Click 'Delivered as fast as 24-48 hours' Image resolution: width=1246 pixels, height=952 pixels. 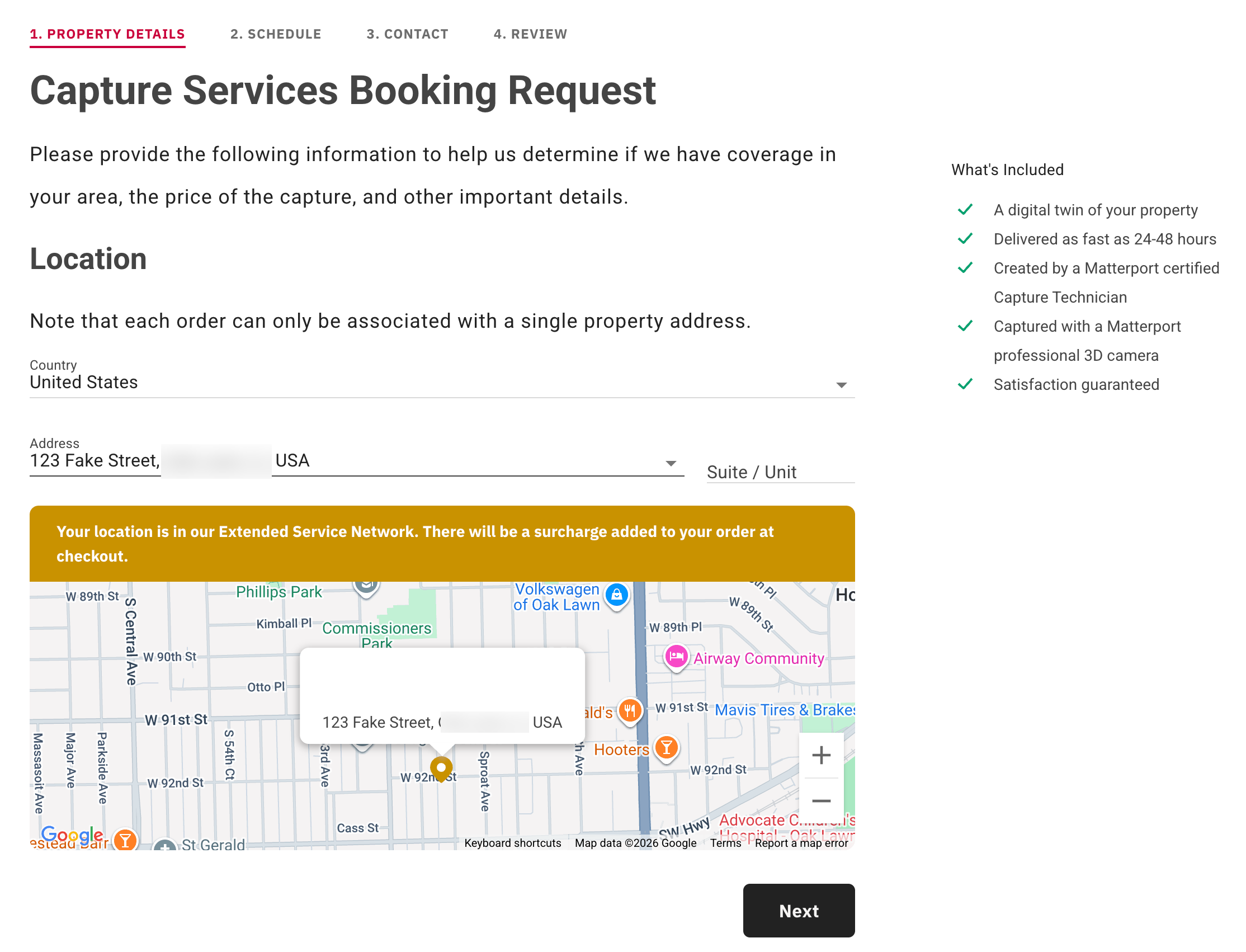click(1105, 239)
